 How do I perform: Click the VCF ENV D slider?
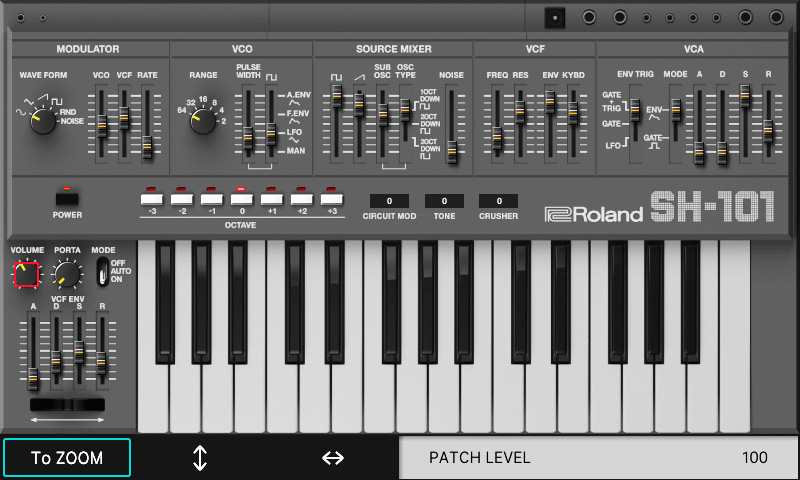pos(56,362)
